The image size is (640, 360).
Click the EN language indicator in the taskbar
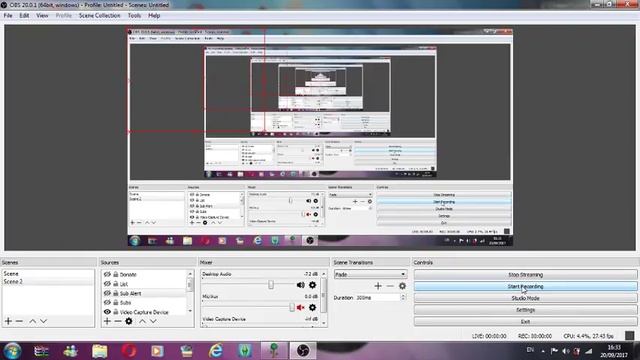pyautogui.click(x=530, y=350)
